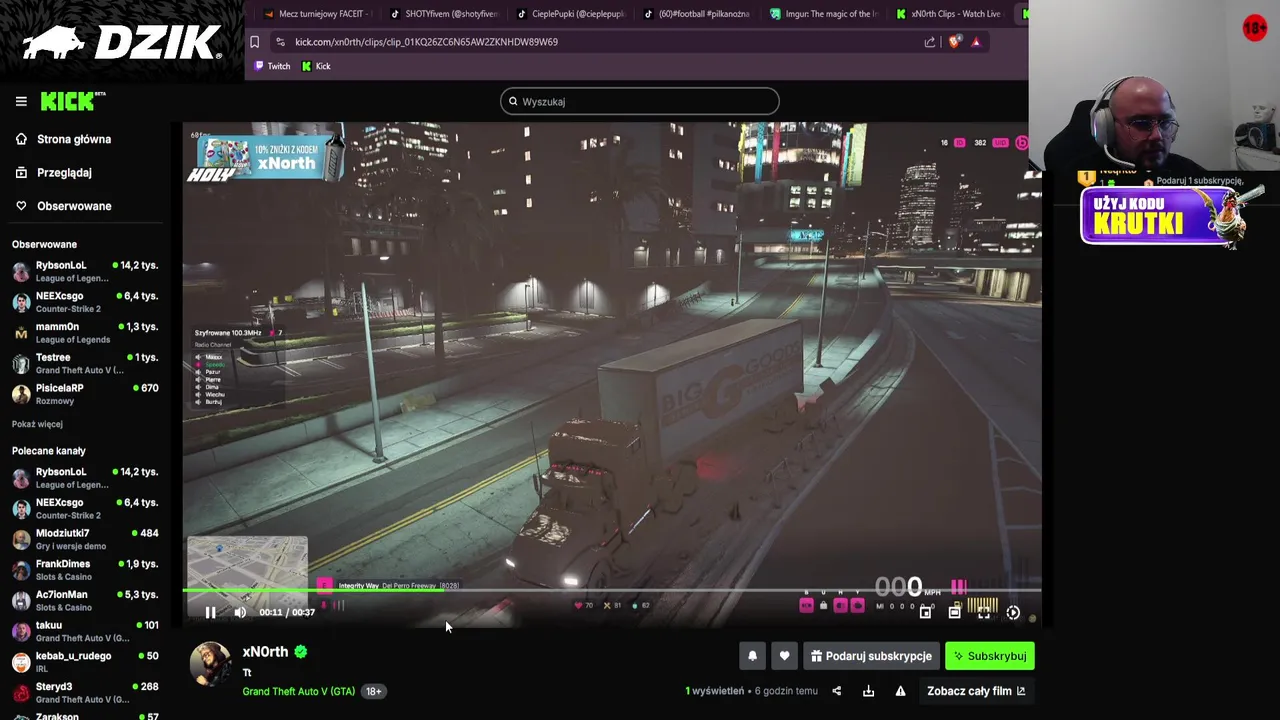Open Ac7ionMan recommended channel
1280x720 pixels.
coord(85,600)
